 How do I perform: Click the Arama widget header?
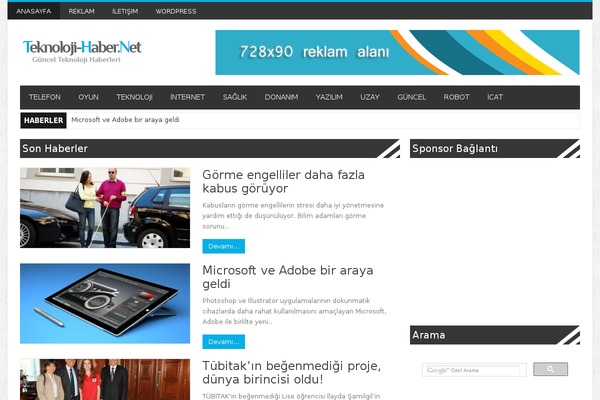pos(495,335)
